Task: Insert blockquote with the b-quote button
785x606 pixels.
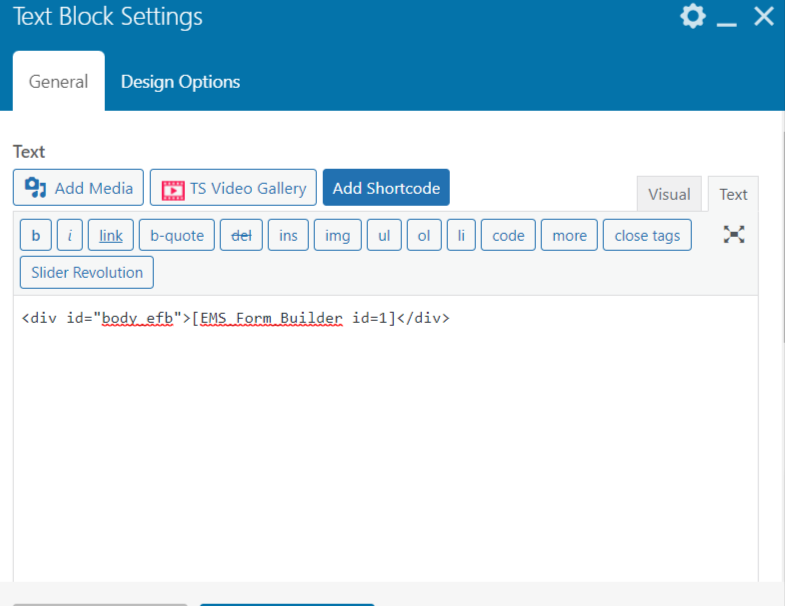Action: tap(177, 235)
